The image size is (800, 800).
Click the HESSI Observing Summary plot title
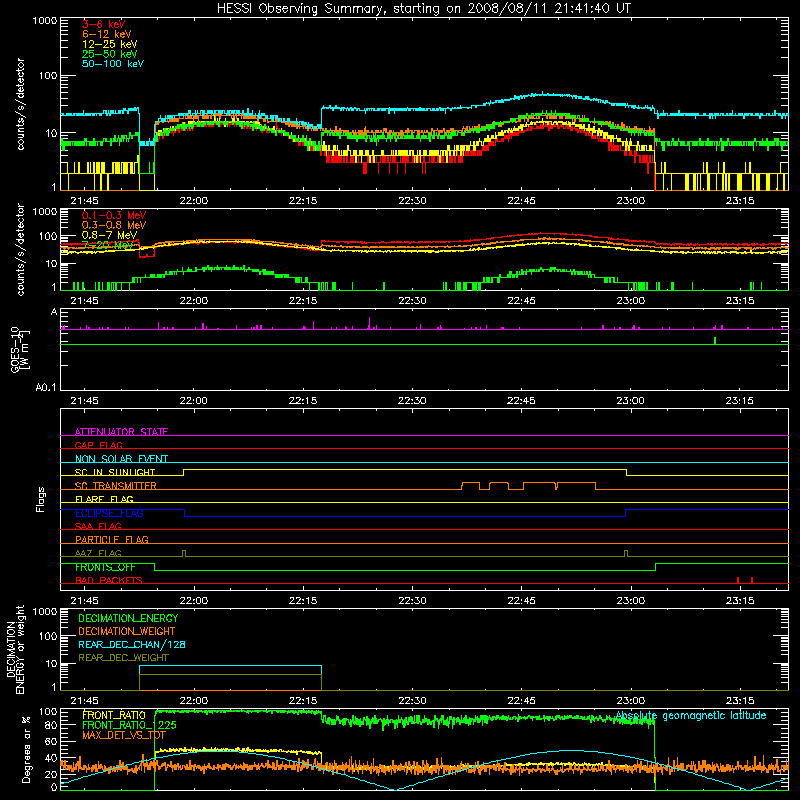(x=423, y=9)
